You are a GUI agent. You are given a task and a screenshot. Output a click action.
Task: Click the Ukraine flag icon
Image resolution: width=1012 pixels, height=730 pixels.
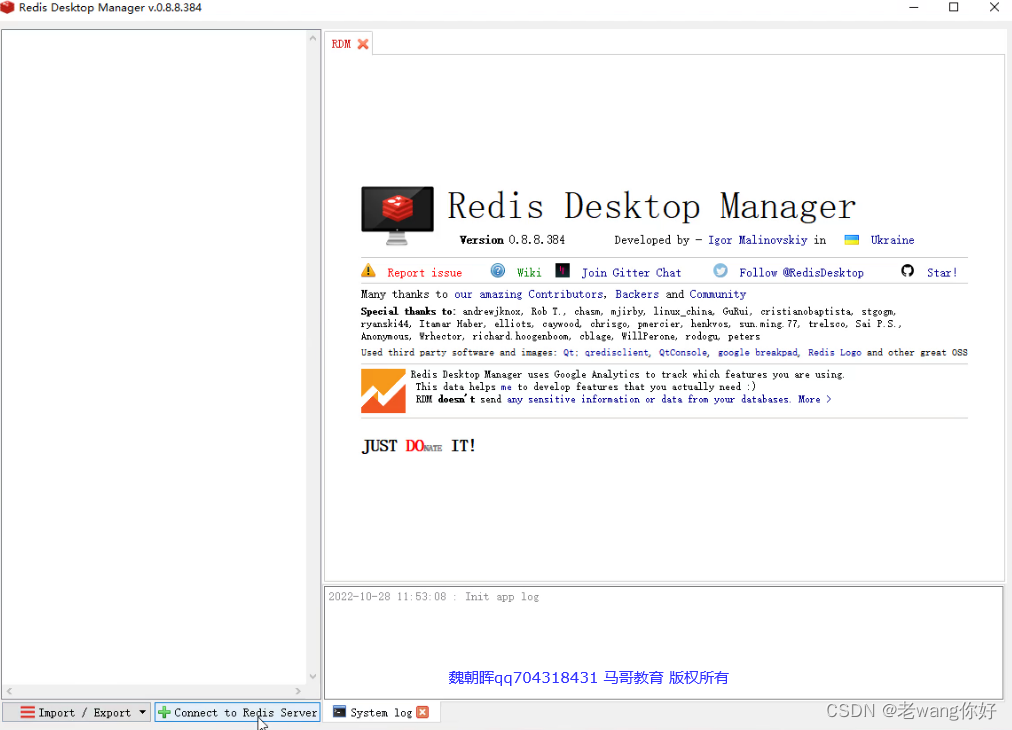[851, 239]
